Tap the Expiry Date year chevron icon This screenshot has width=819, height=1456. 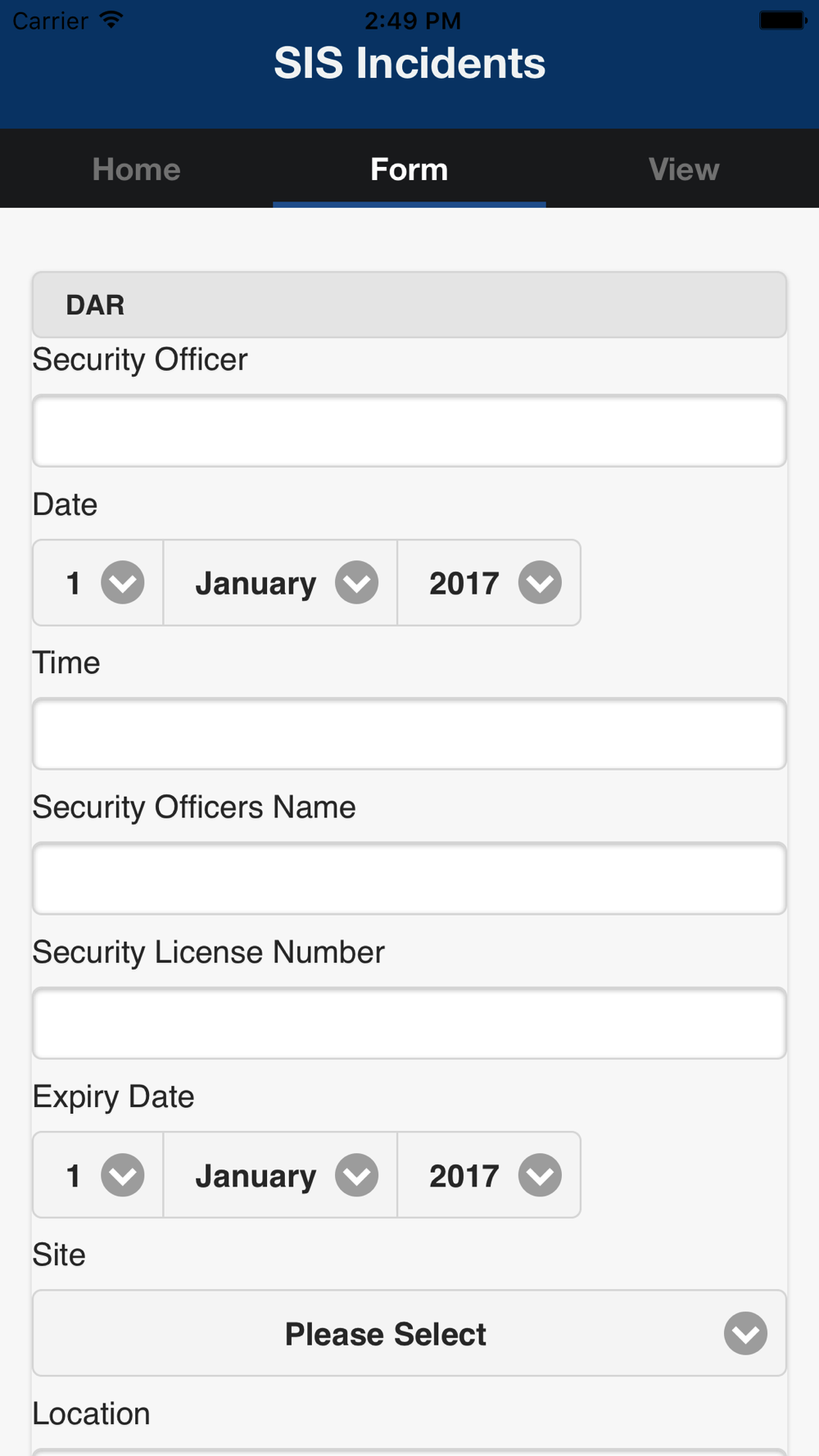pos(540,1175)
